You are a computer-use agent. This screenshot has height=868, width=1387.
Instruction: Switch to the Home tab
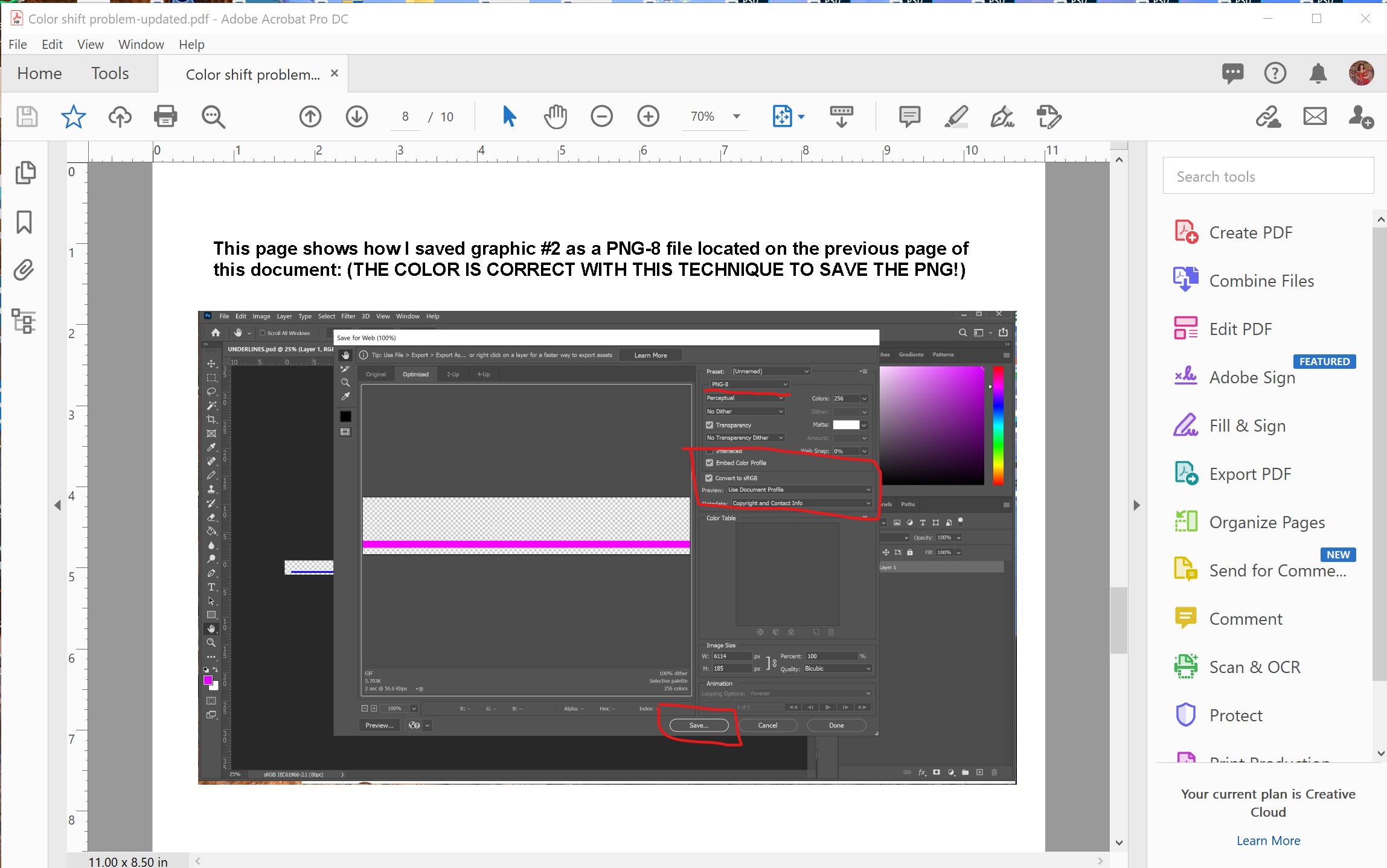click(39, 73)
